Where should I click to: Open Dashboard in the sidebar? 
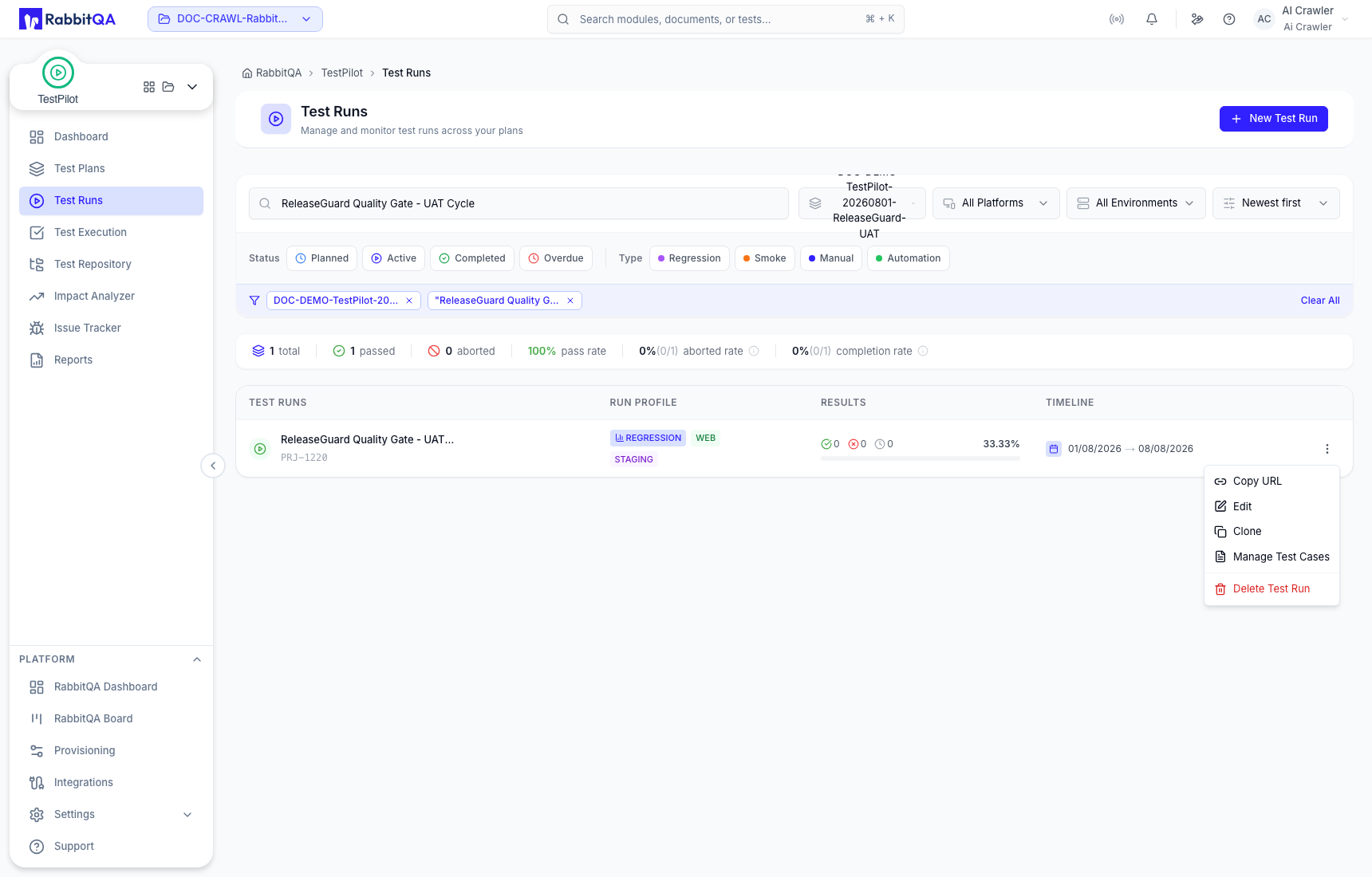(x=111, y=137)
